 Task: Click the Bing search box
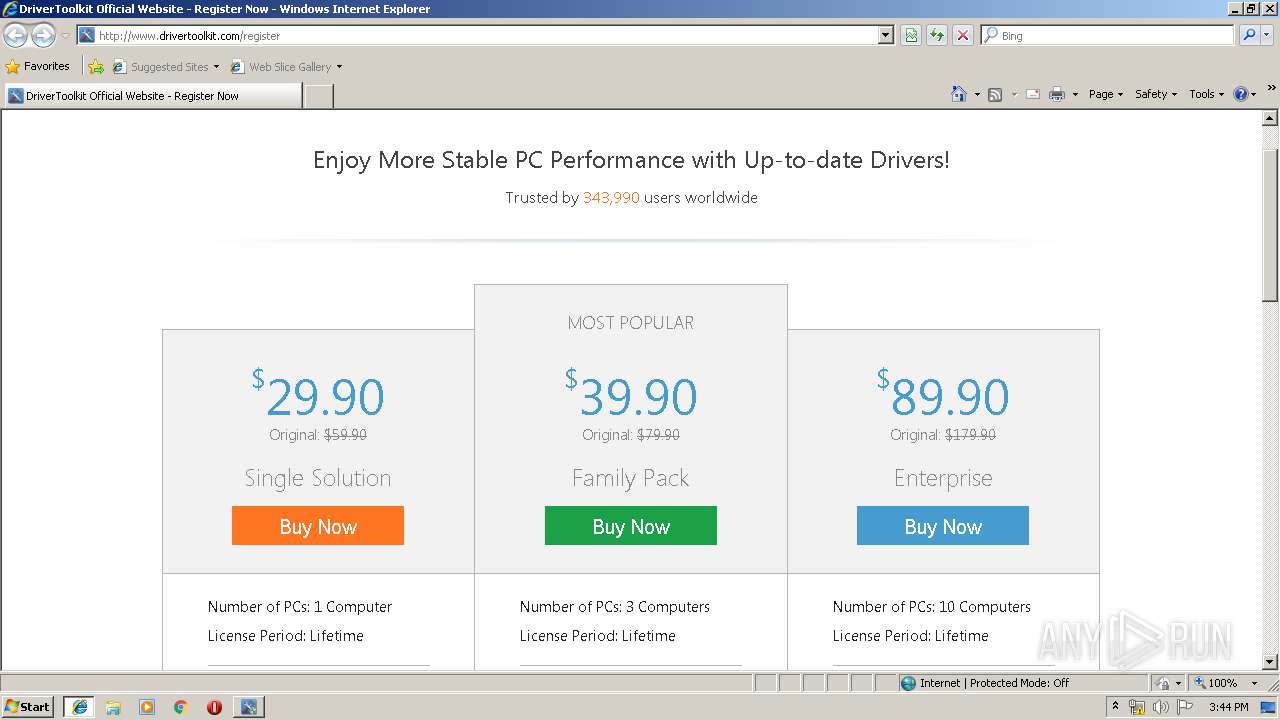1107,35
